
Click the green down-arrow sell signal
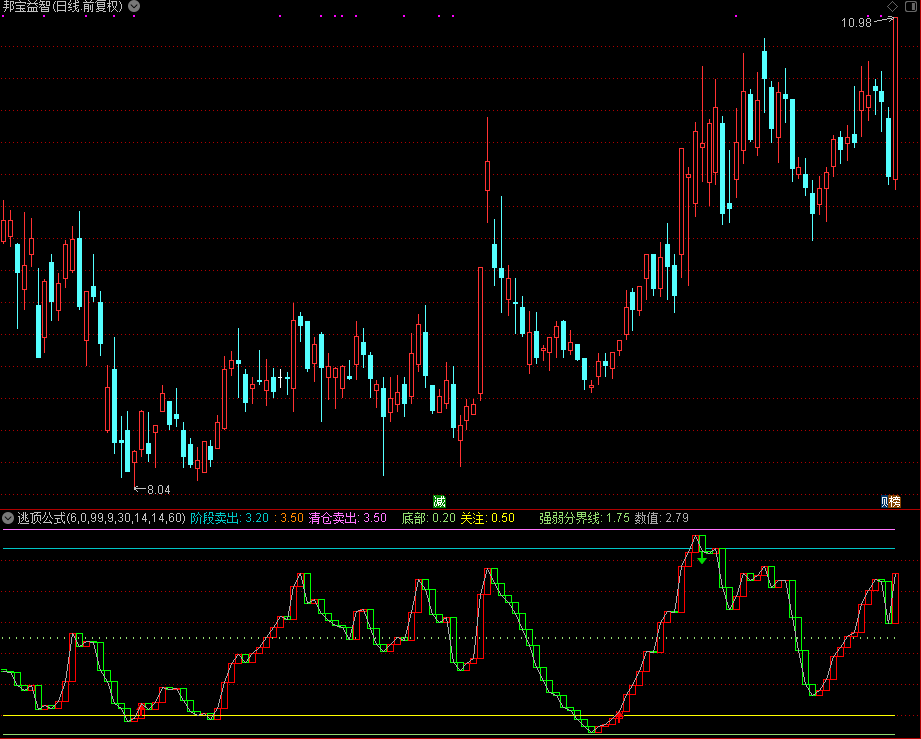pyautogui.click(x=702, y=559)
